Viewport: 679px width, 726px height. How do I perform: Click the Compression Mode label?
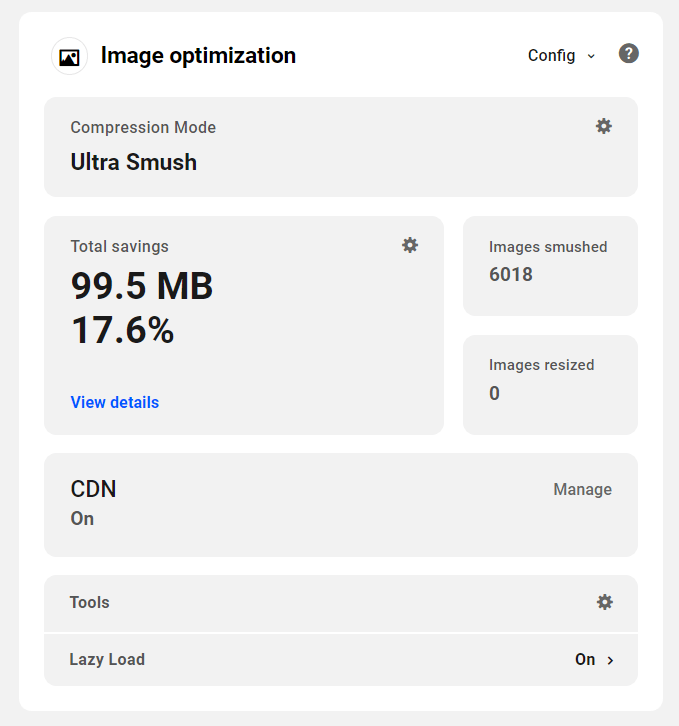(x=143, y=127)
